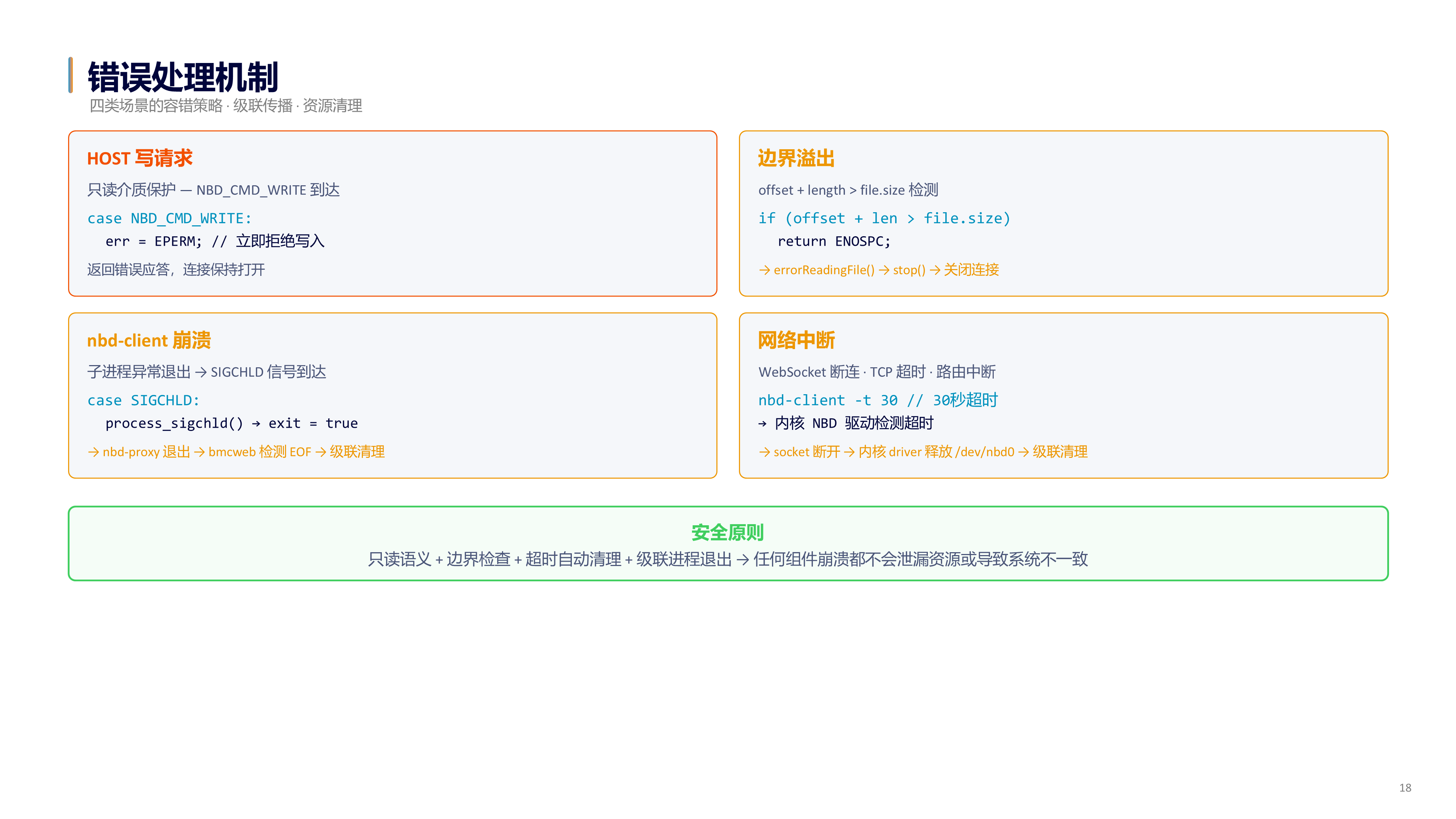Select the if (offset + len > file.size) line
Screen dimensions: 1456x819
[x=884, y=218]
